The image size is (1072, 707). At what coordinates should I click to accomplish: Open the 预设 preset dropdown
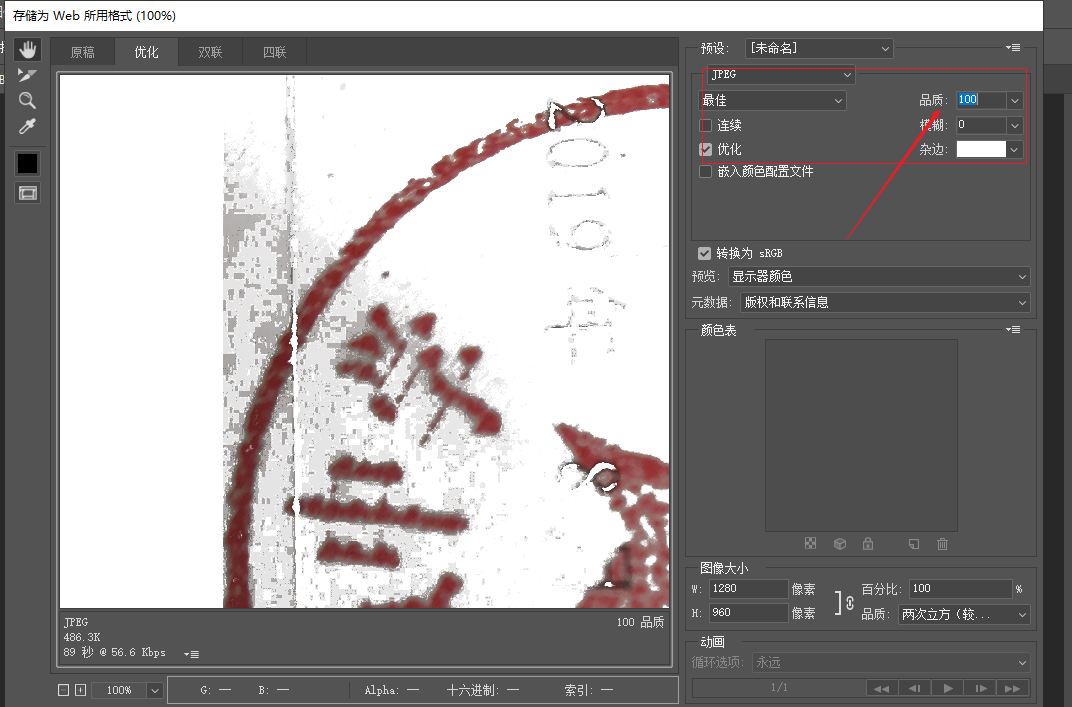(818, 49)
